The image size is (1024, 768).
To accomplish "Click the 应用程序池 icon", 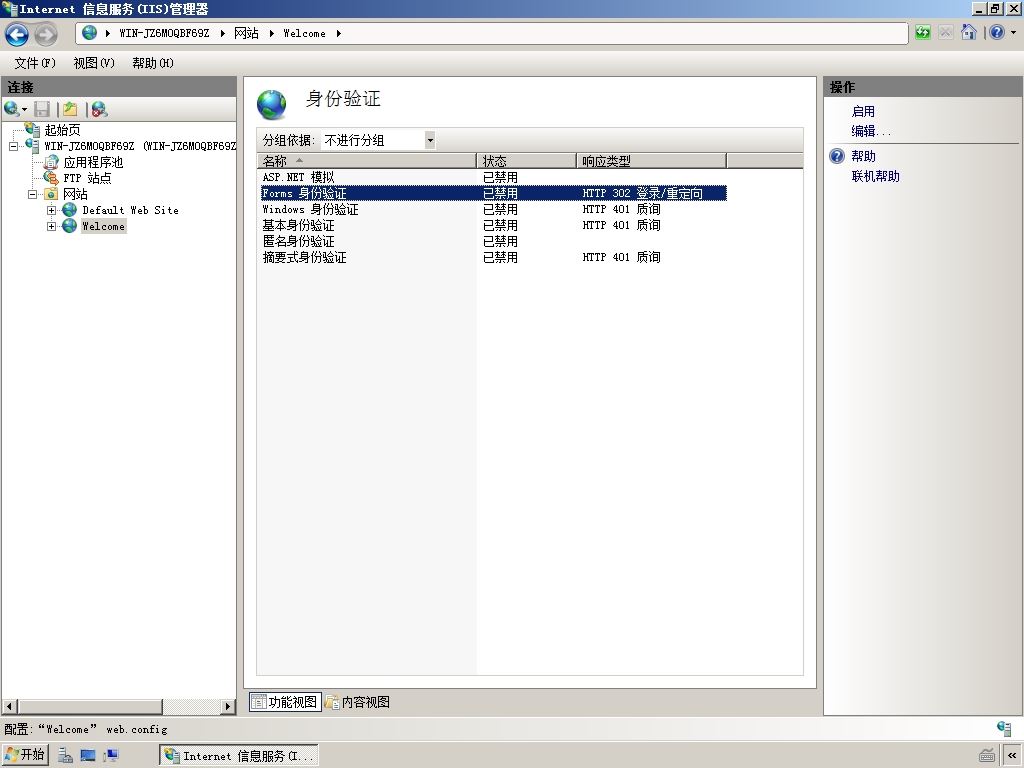I will coord(51,162).
